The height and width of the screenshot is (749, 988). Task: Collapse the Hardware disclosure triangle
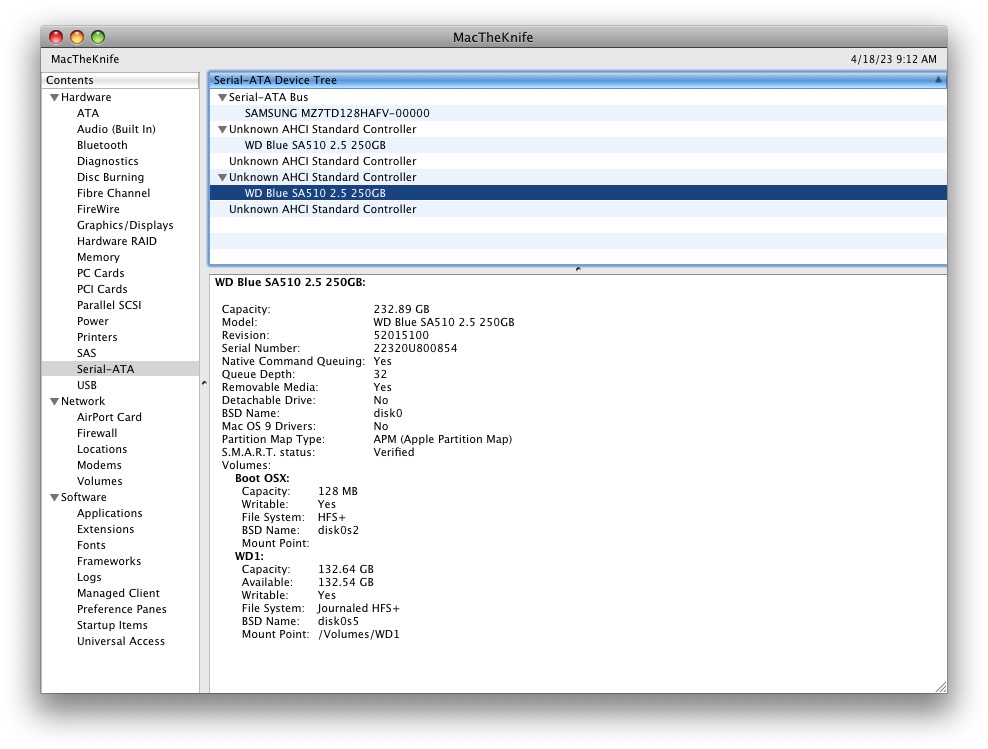pos(54,98)
